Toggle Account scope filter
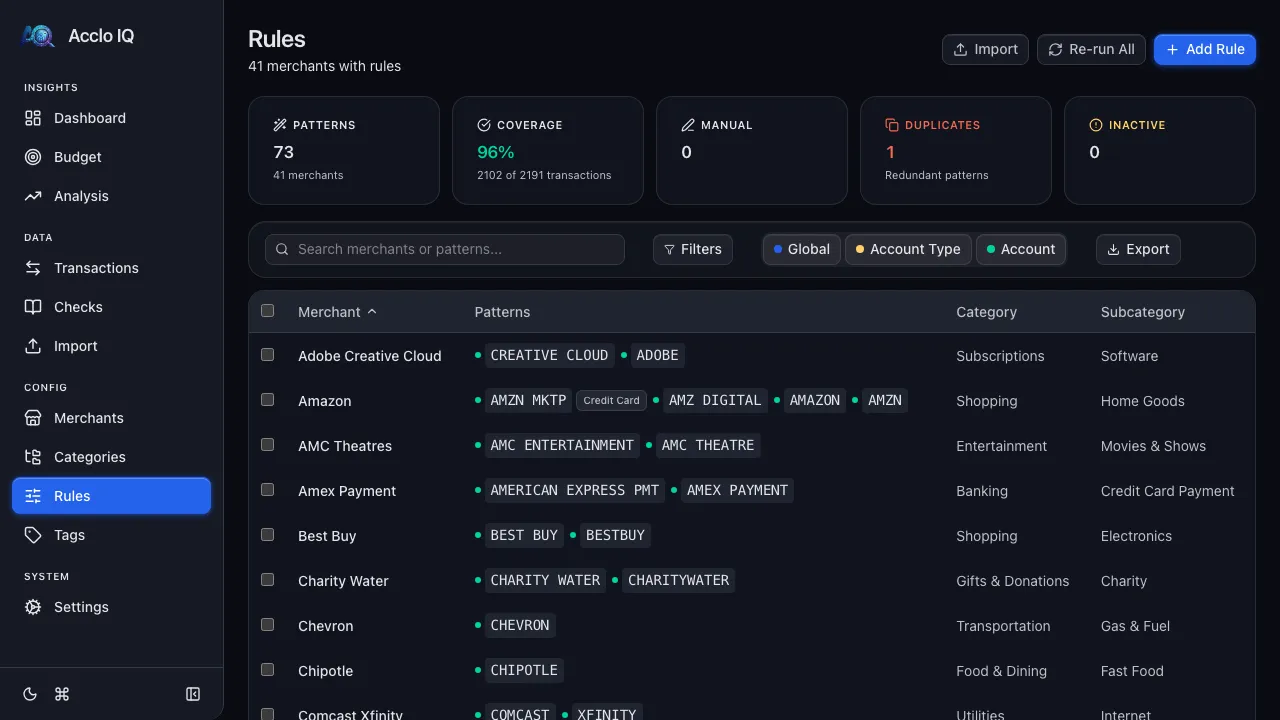Viewport: 1280px width, 720px height. [1020, 249]
